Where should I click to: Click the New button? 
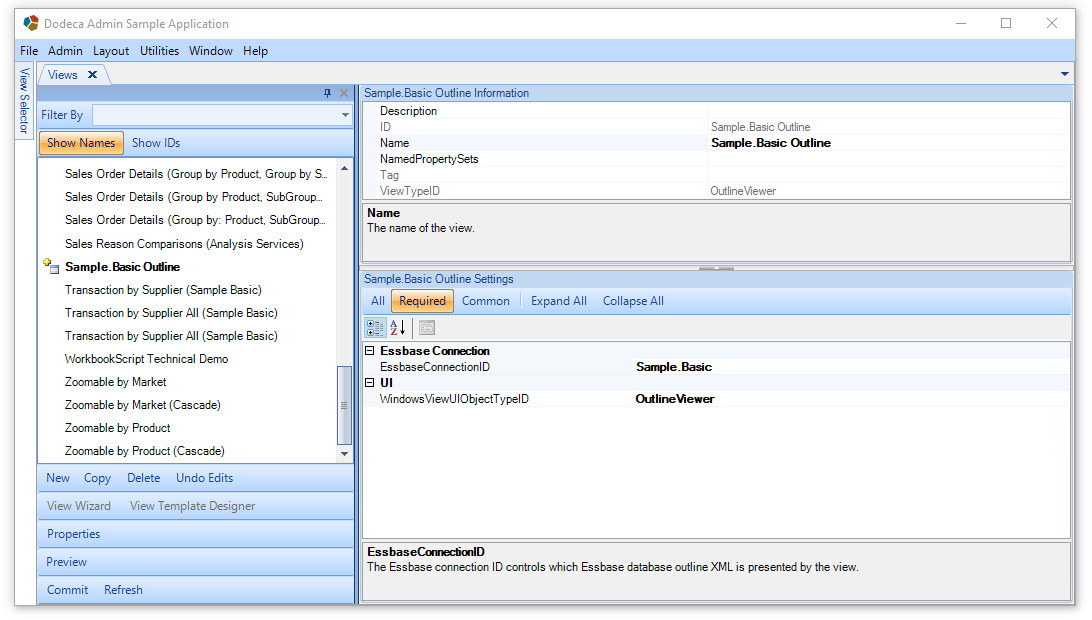pyautogui.click(x=58, y=478)
